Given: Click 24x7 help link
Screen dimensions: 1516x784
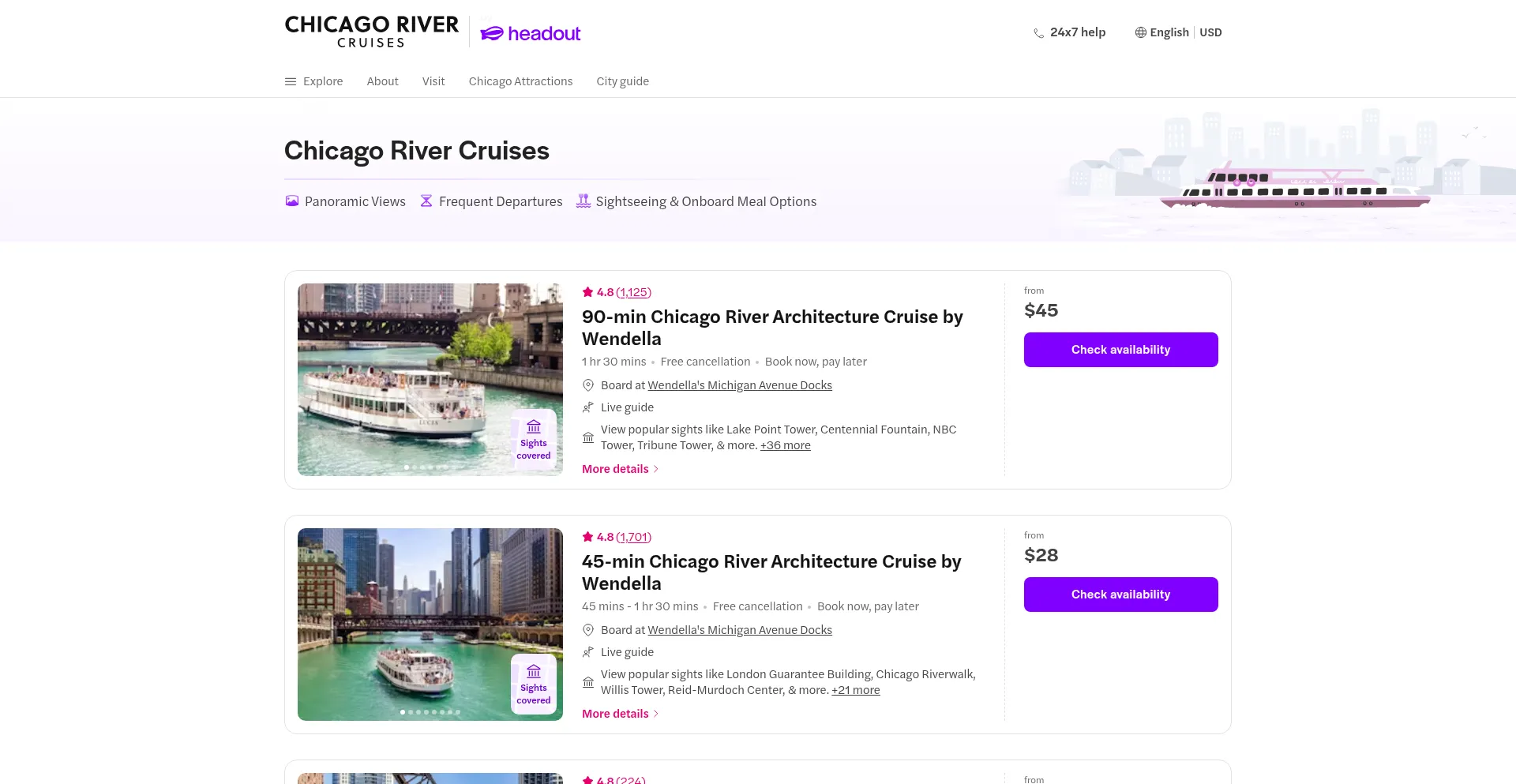Looking at the screenshot, I should pyautogui.click(x=1070, y=32).
